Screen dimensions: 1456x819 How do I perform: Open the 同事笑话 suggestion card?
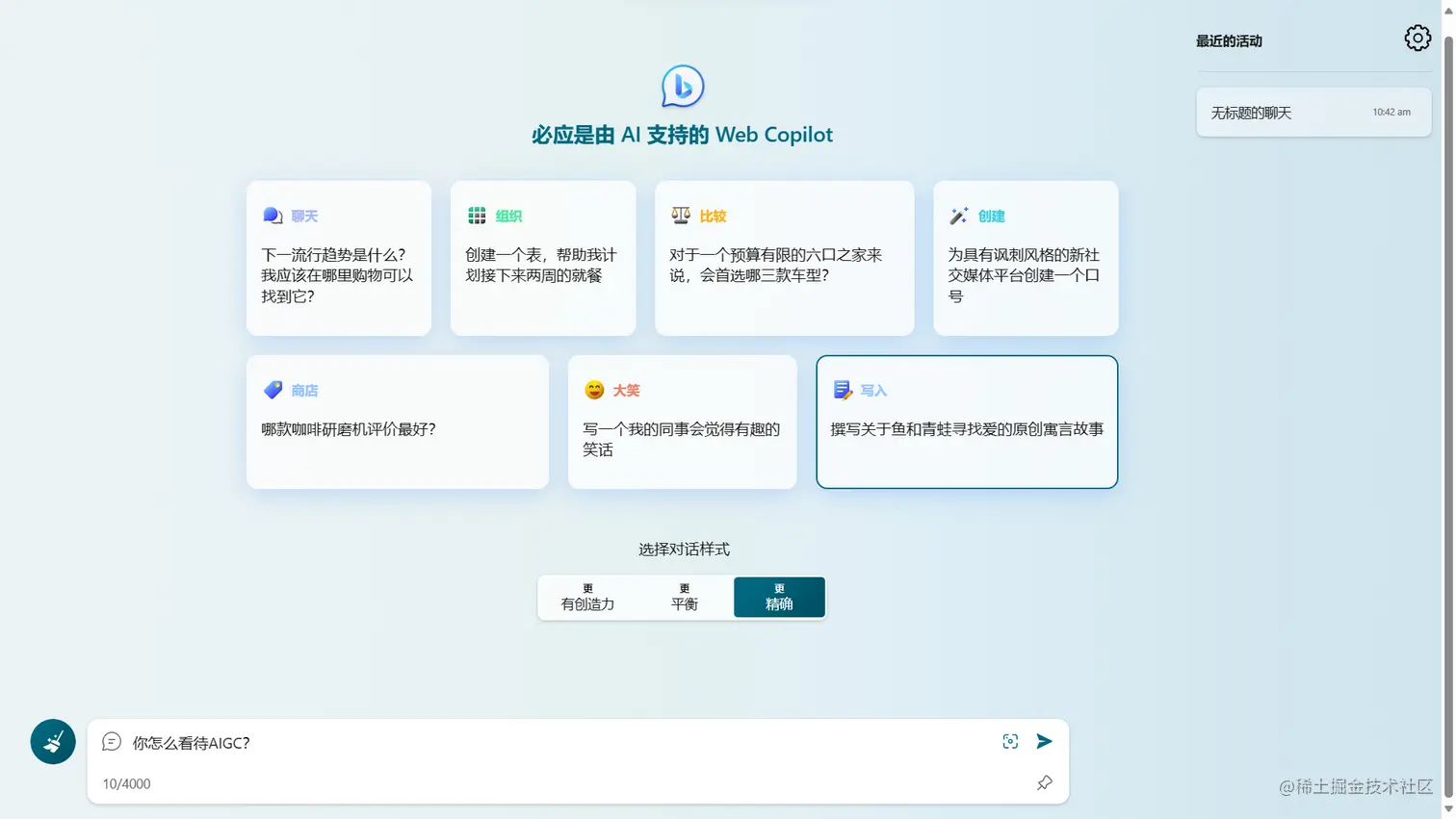[x=683, y=422]
